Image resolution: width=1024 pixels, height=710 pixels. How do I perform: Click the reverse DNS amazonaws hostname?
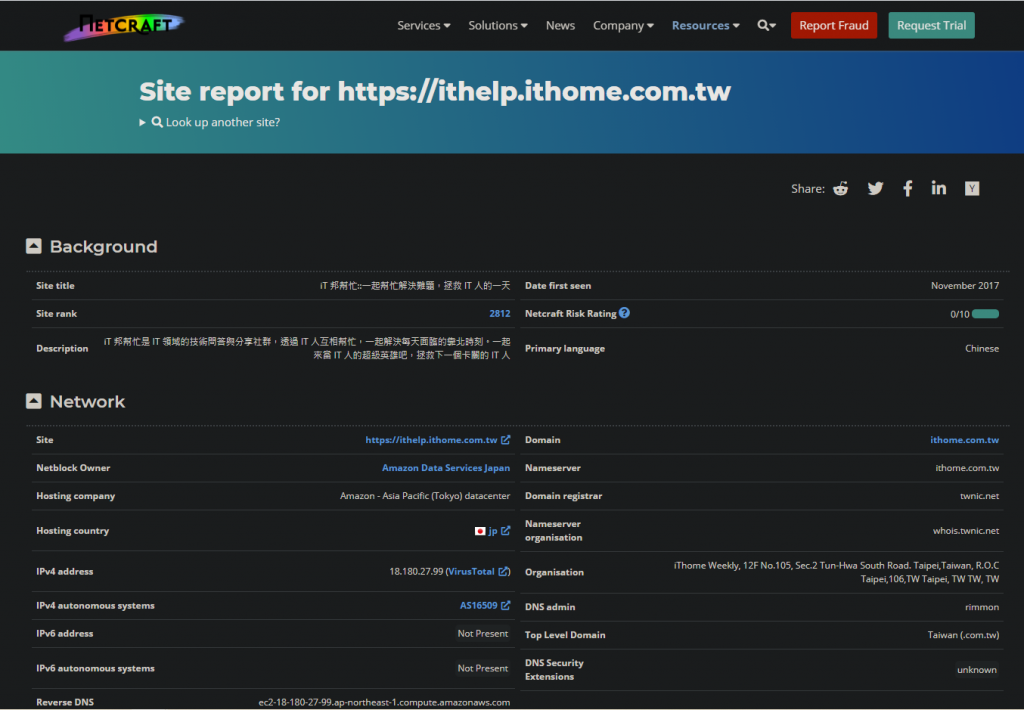[x=384, y=702]
